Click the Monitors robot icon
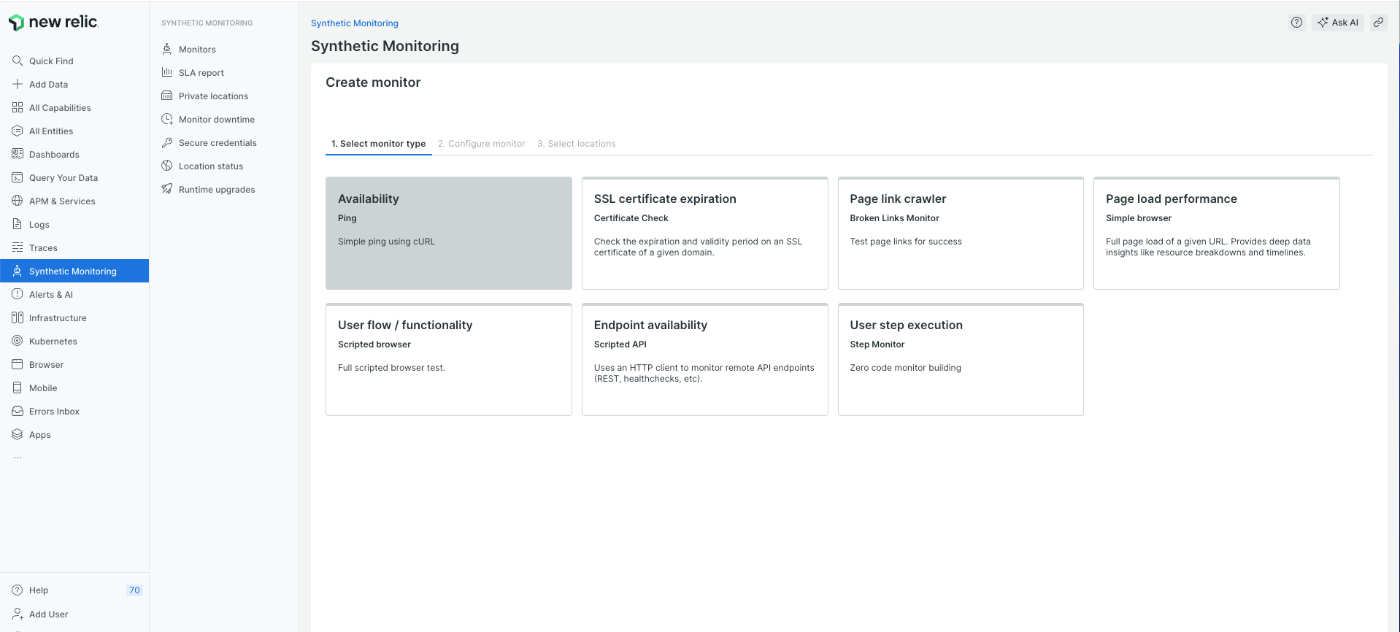The height and width of the screenshot is (632, 1400). pos(168,49)
